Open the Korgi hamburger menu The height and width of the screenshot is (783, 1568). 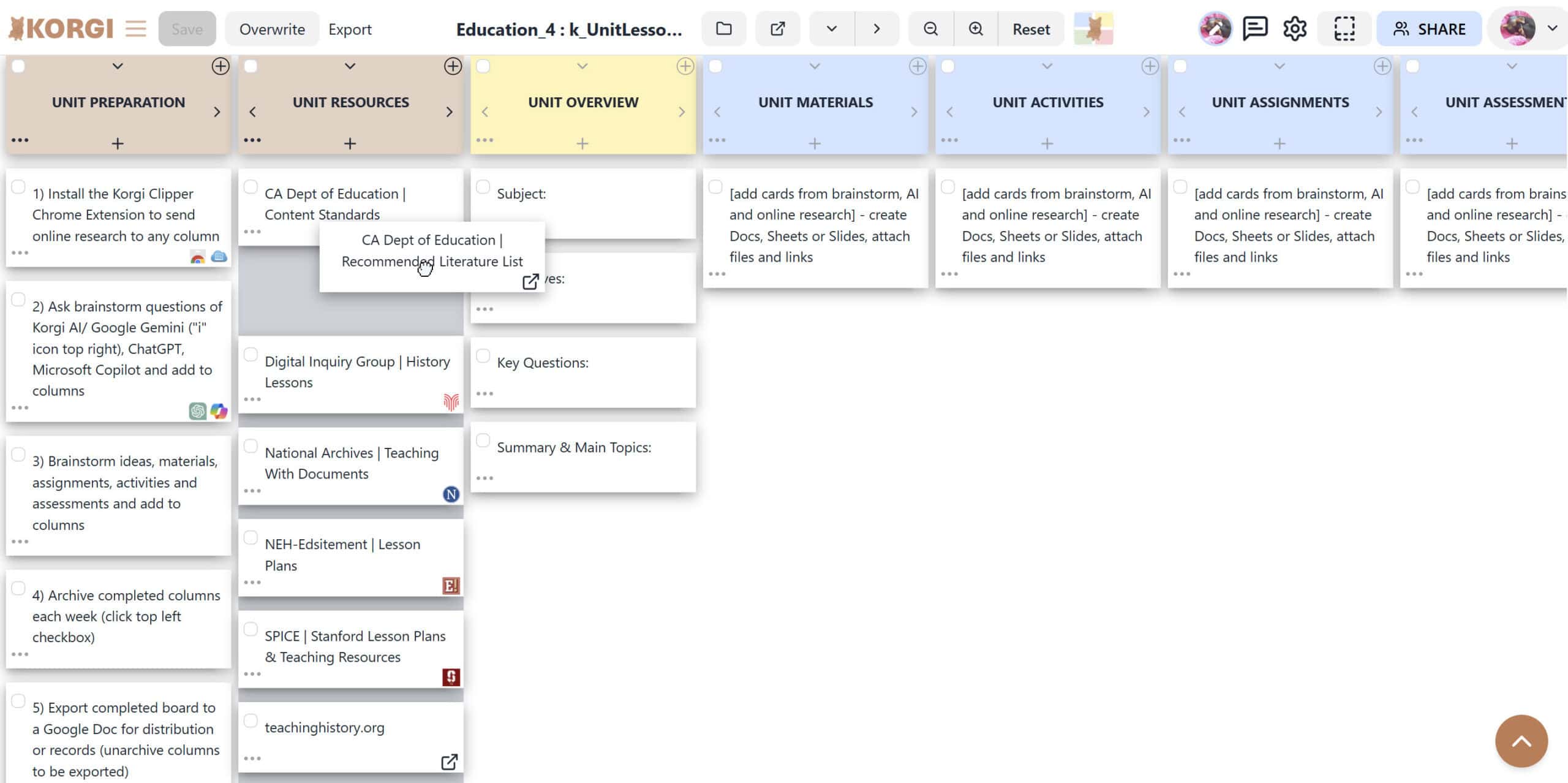pyautogui.click(x=136, y=29)
